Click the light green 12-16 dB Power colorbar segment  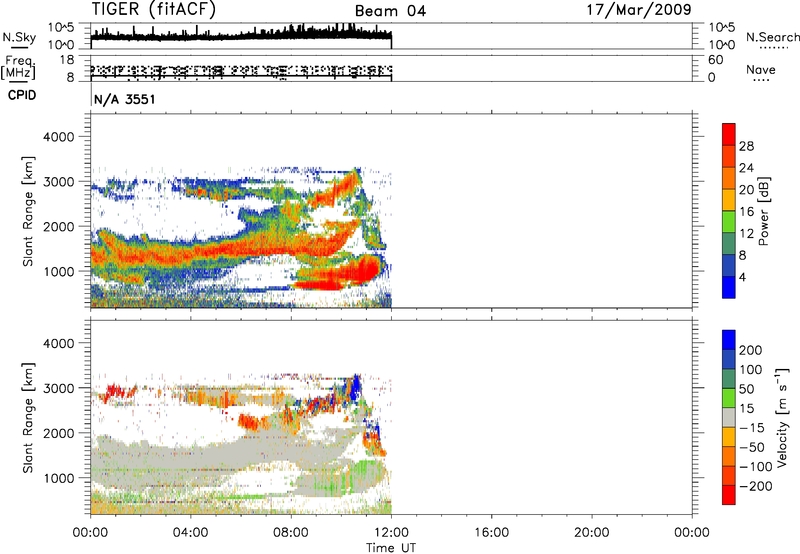tap(729, 221)
